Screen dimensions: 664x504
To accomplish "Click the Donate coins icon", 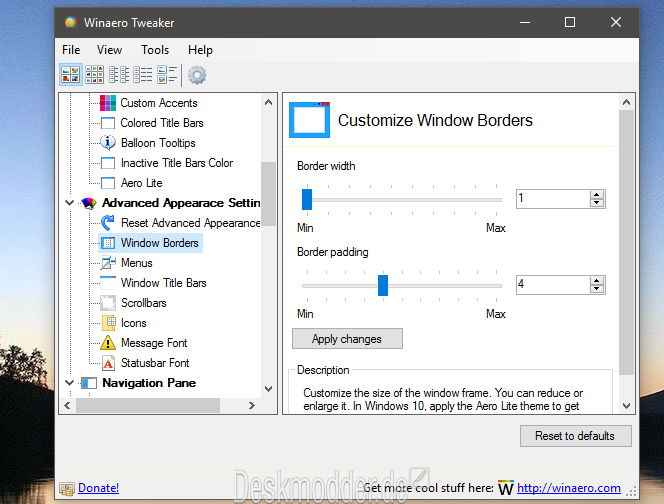I will pos(67,489).
